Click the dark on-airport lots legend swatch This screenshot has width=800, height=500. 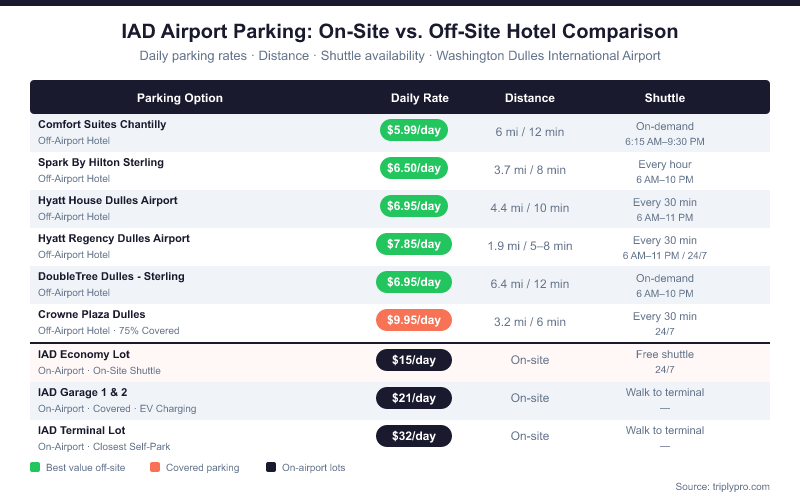click(271, 467)
